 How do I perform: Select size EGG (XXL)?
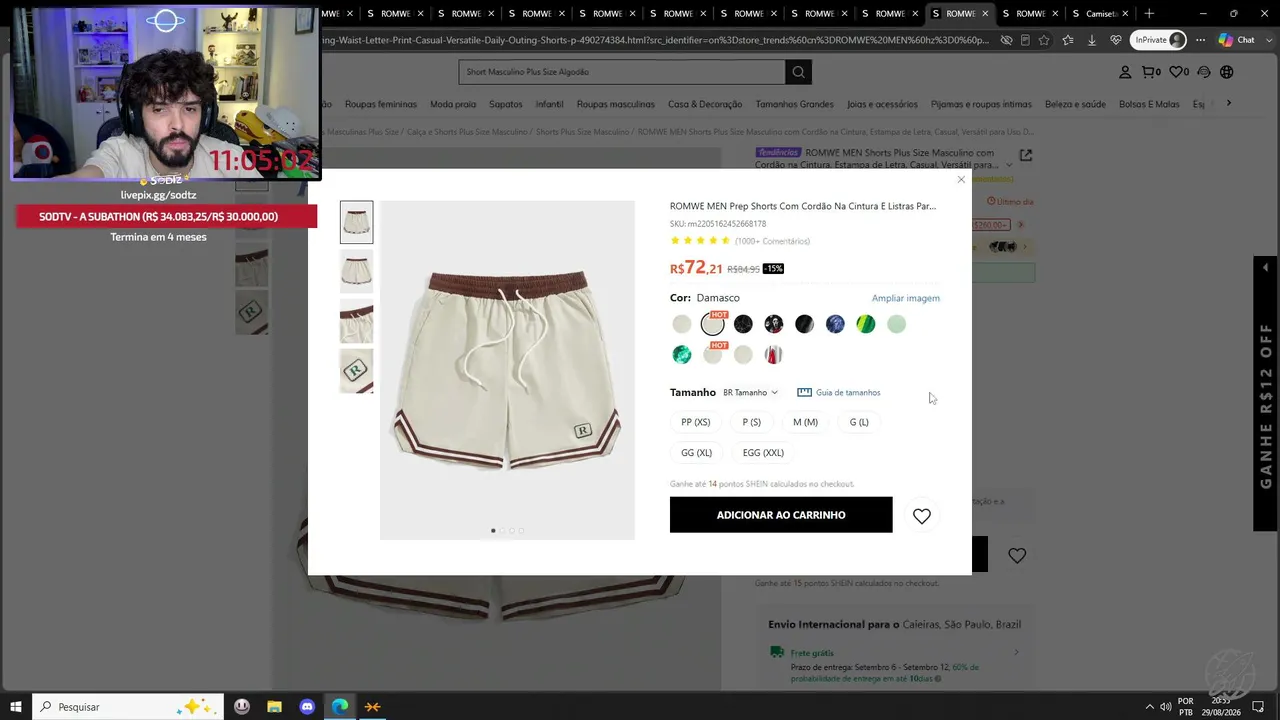click(763, 453)
